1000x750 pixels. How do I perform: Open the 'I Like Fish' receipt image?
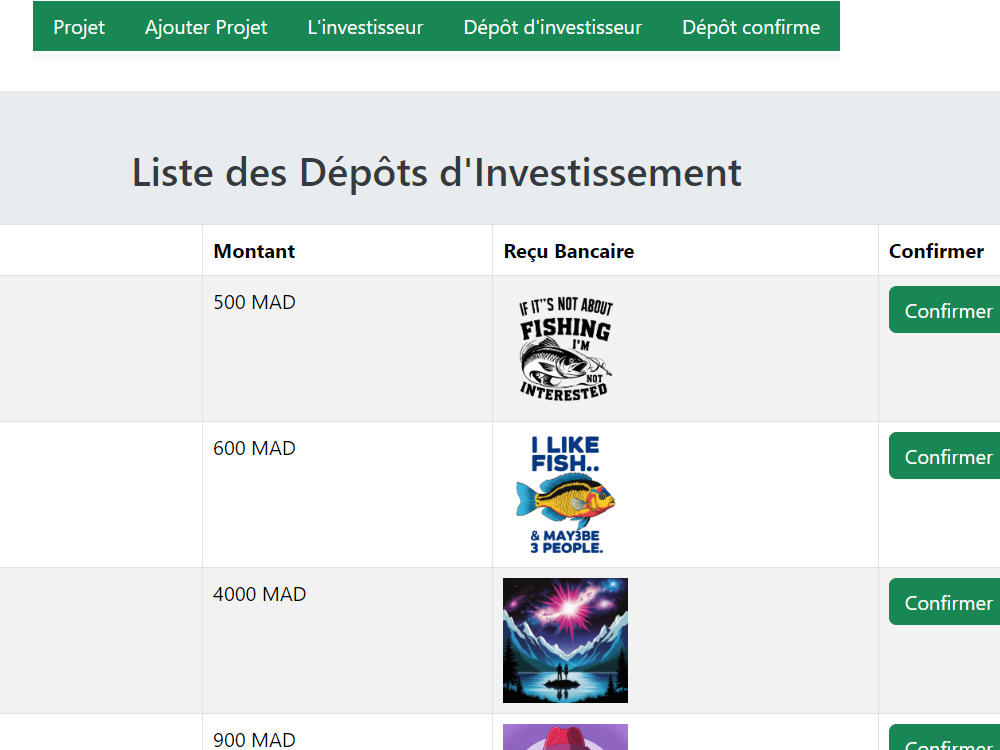pos(566,495)
